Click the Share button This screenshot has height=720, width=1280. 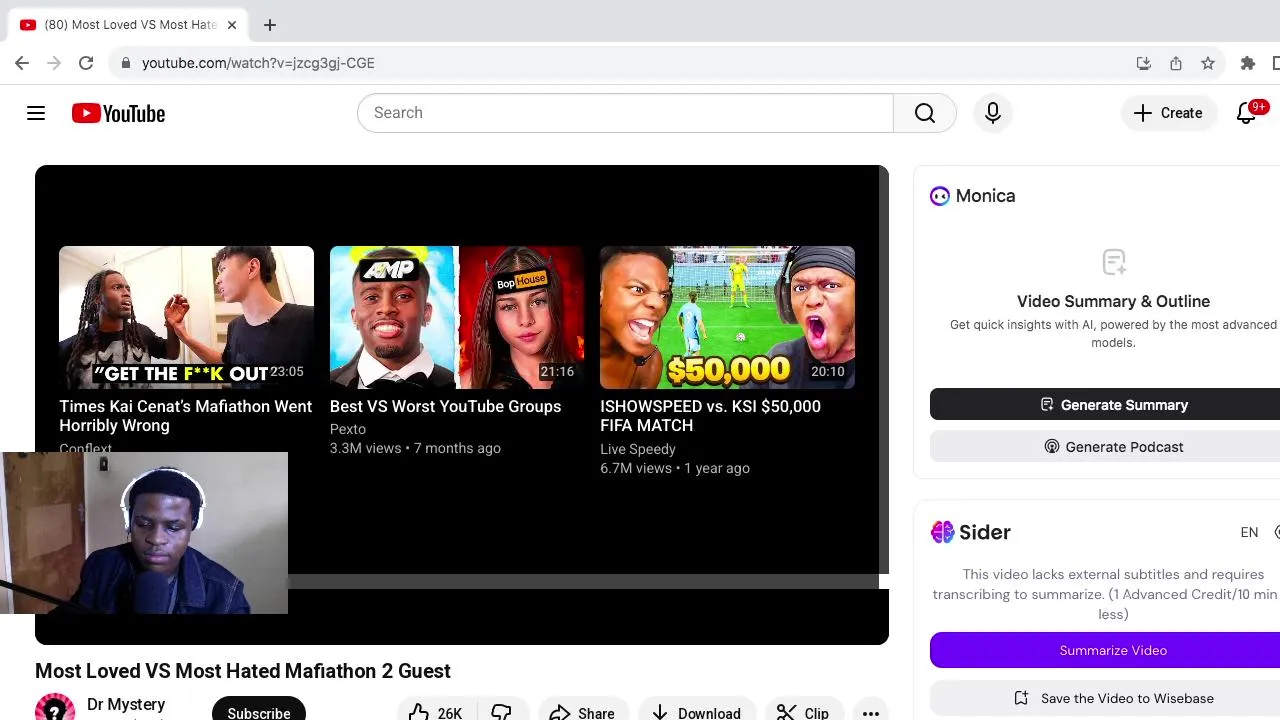(x=583, y=711)
